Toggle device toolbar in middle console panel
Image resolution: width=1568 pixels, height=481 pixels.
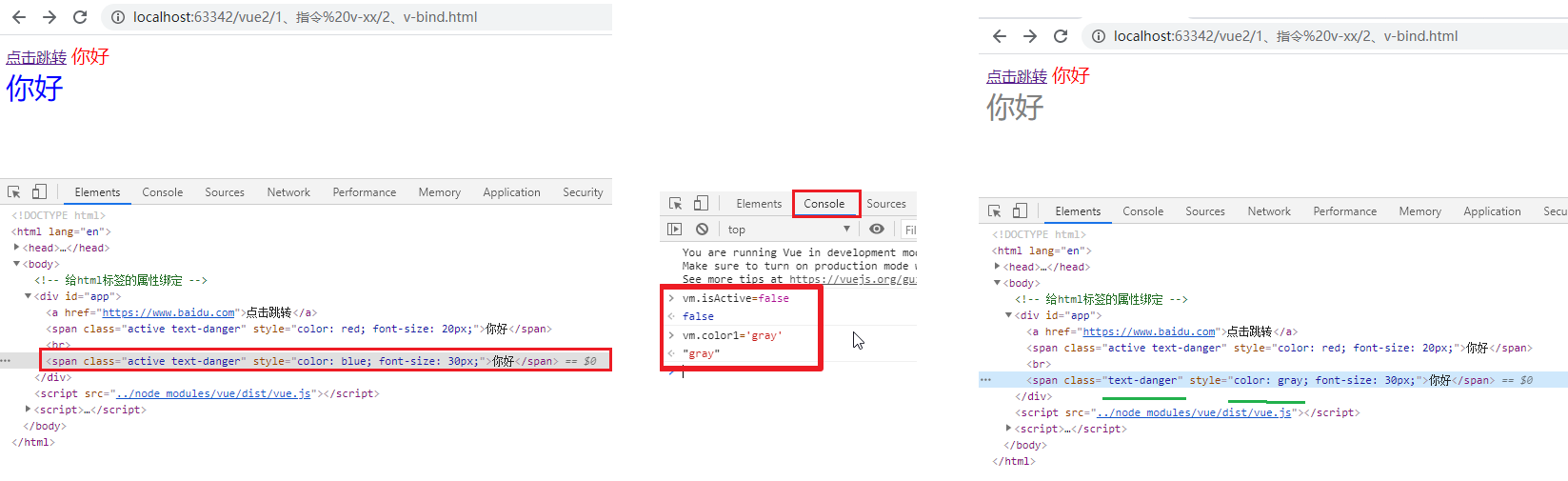click(x=700, y=203)
